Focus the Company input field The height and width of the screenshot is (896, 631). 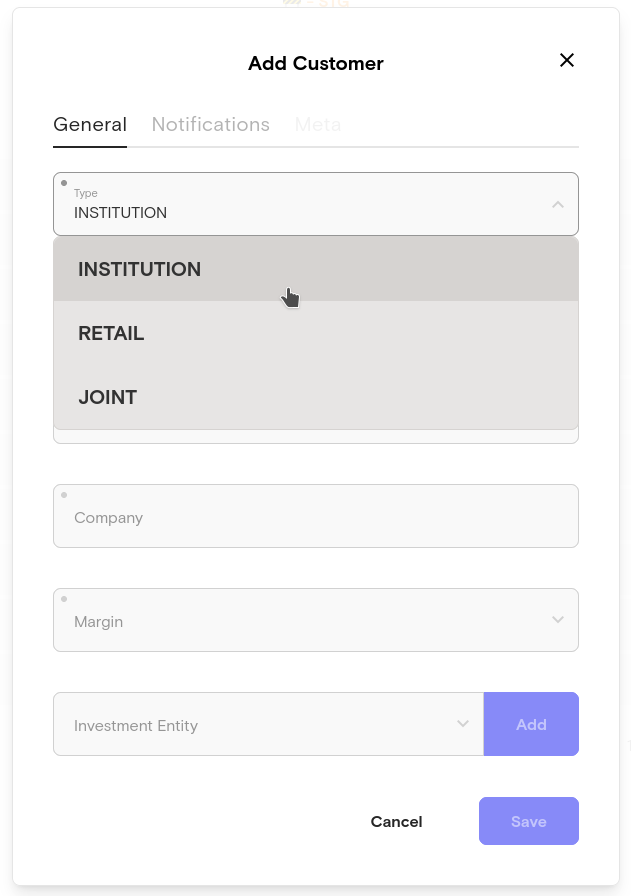pyautogui.click(x=315, y=517)
